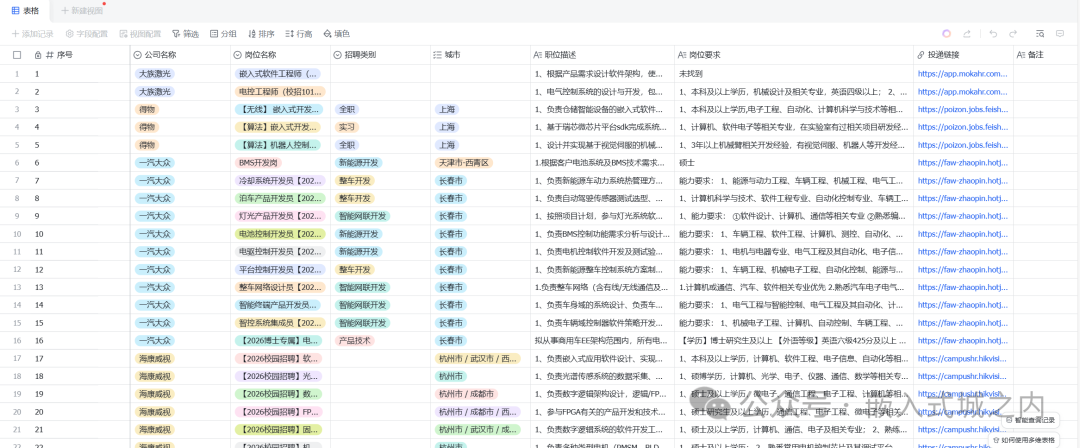Open the campushr.hikvision link in row 17
This screenshot has width=1080, height=448.
962,358
